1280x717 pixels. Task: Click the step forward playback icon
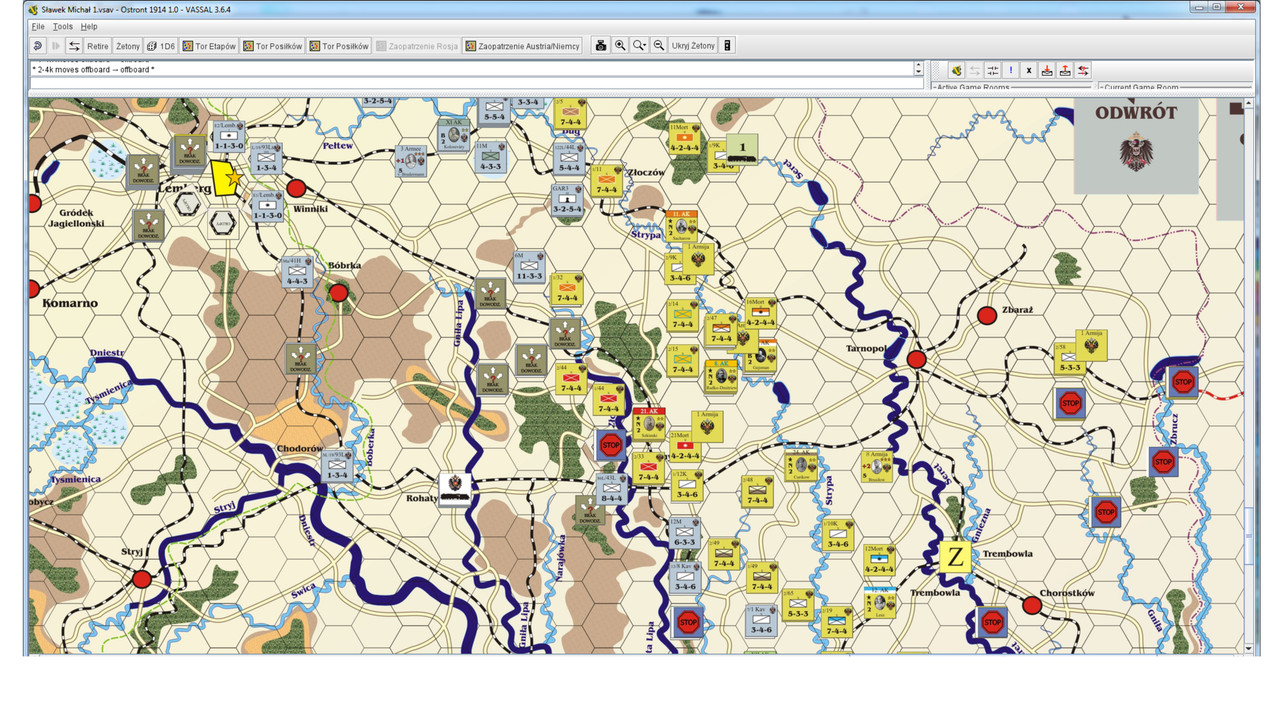pos(56,46)
